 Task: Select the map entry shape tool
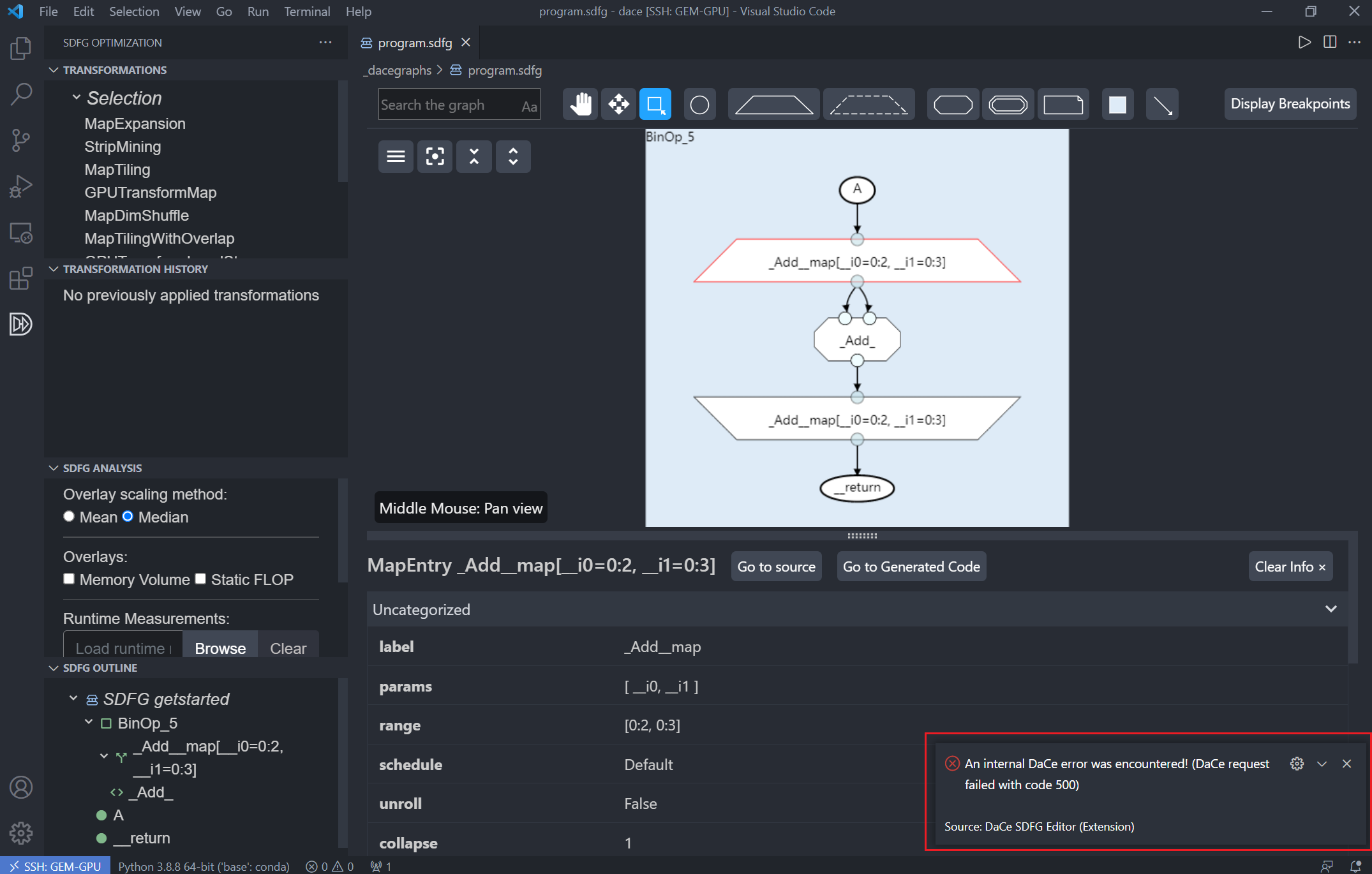(x=773, y=104)
